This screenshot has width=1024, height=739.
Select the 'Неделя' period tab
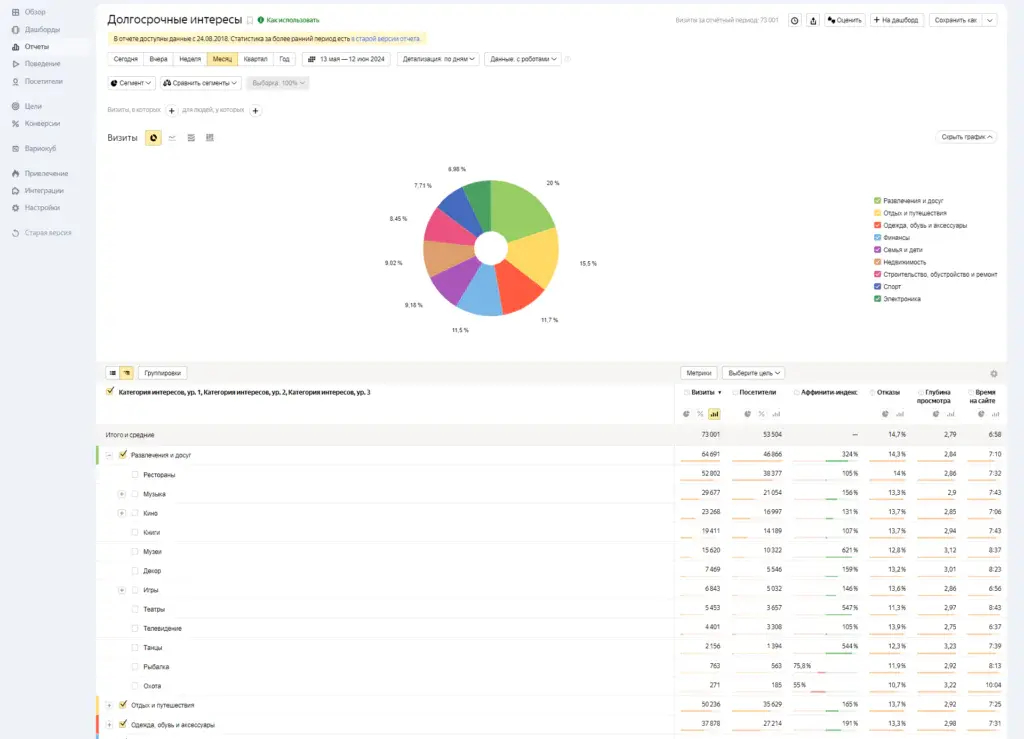[x=189, y=59]
